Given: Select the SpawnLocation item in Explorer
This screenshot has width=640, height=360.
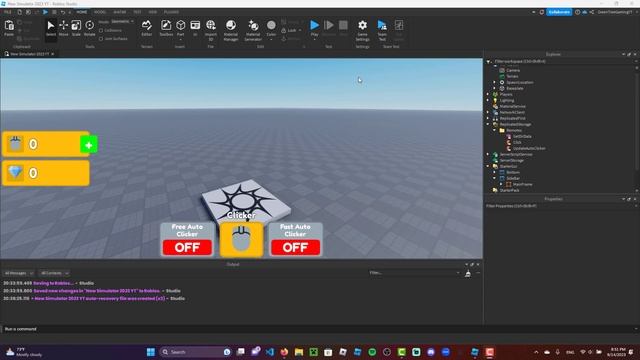Looking at the screenshot, I should pyautogui.click(x=520, y=82).
